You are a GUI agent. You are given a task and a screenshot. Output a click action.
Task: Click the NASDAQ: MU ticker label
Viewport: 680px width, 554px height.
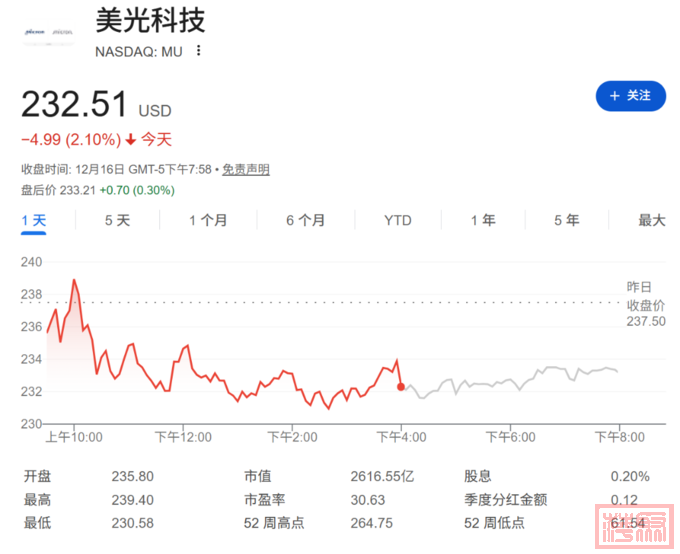[139, 51]
